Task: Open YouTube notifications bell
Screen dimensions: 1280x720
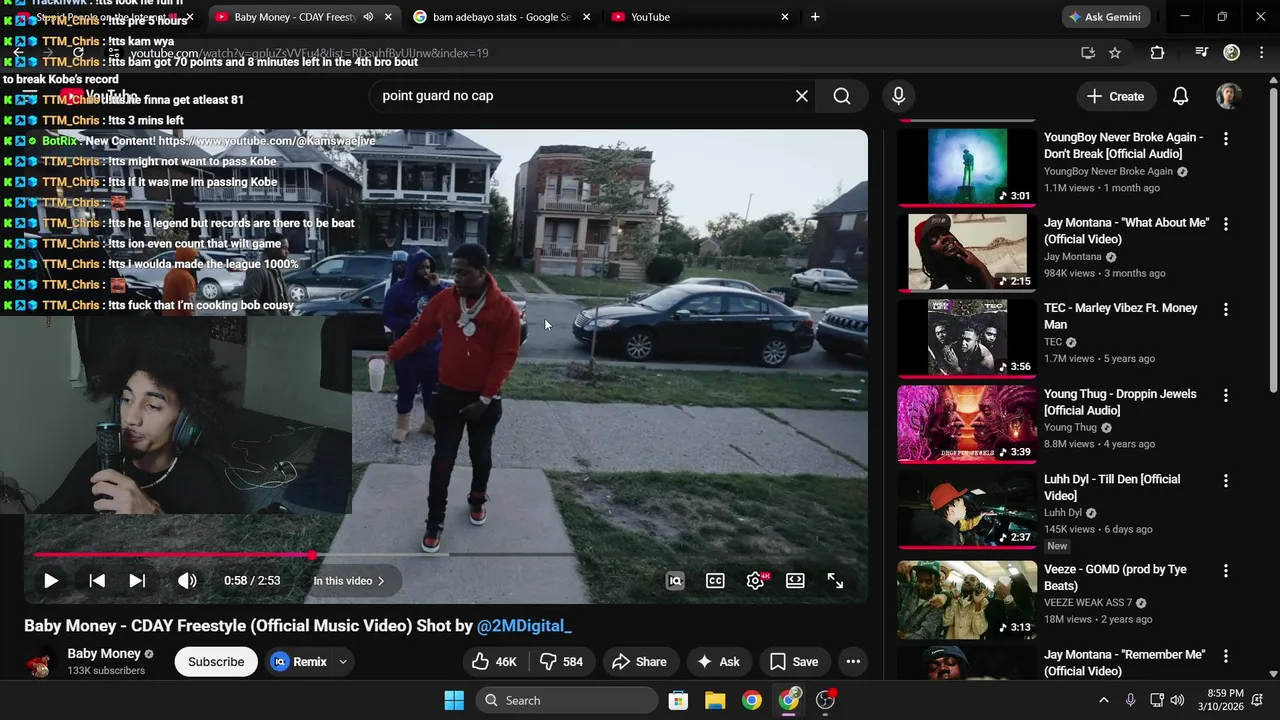Action: click(1180, 96)
